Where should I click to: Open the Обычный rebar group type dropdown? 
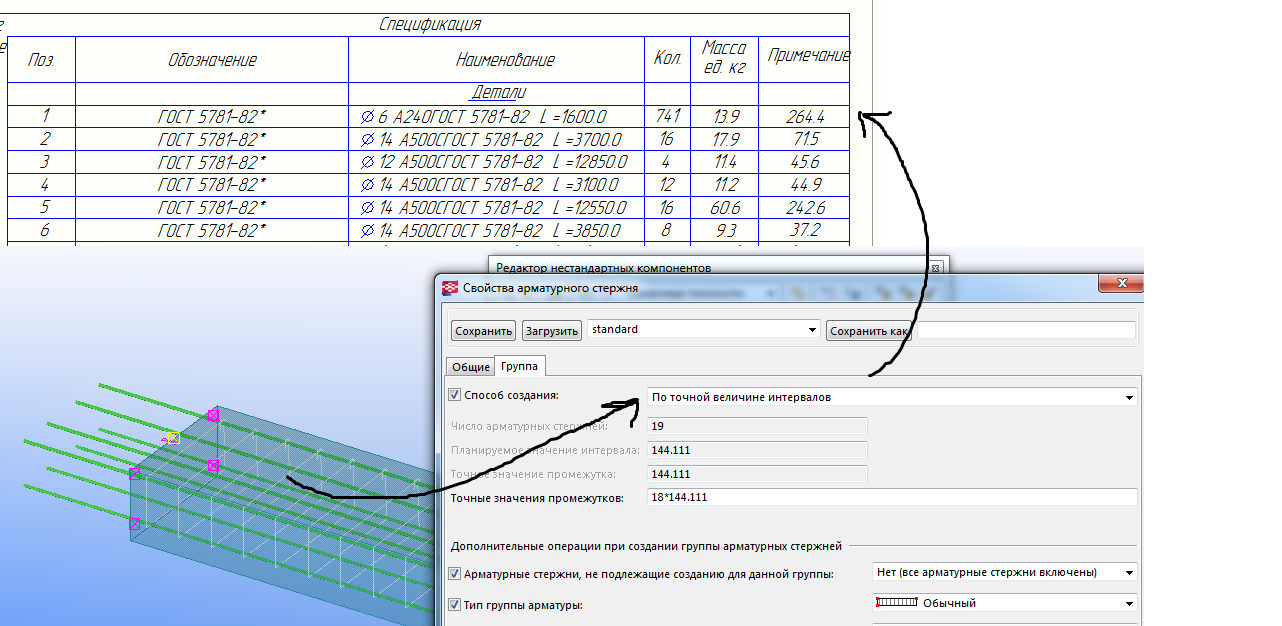click(x=1129, y=603)
